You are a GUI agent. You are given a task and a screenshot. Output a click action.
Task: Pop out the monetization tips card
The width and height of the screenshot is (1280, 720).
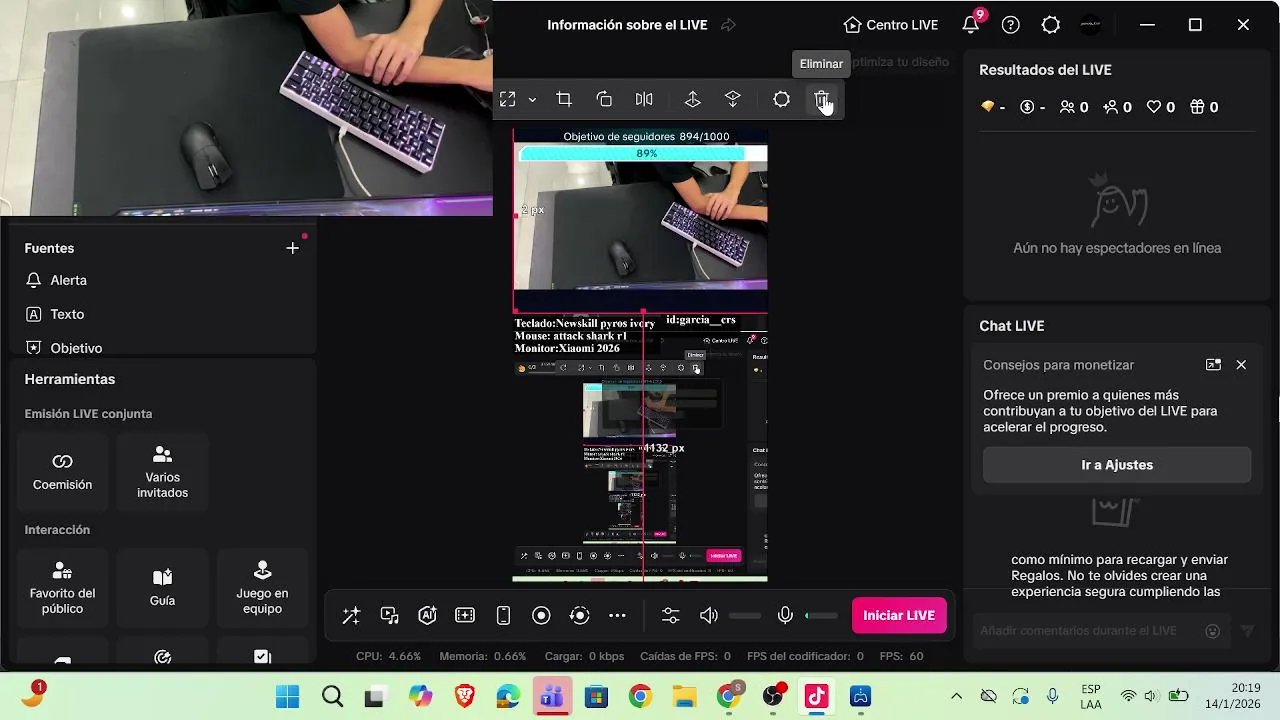point(1213,365)
